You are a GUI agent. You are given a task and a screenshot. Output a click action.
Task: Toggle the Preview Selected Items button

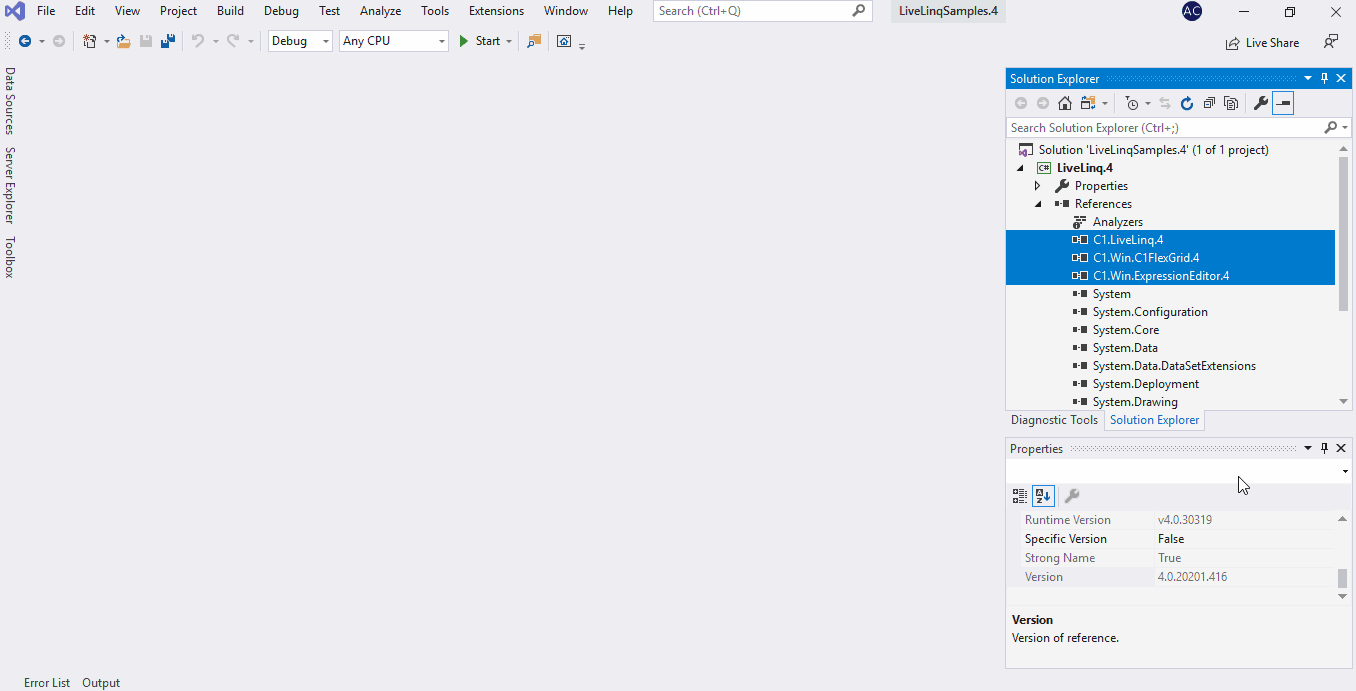pyautogui.click(x=1283, y=103)
